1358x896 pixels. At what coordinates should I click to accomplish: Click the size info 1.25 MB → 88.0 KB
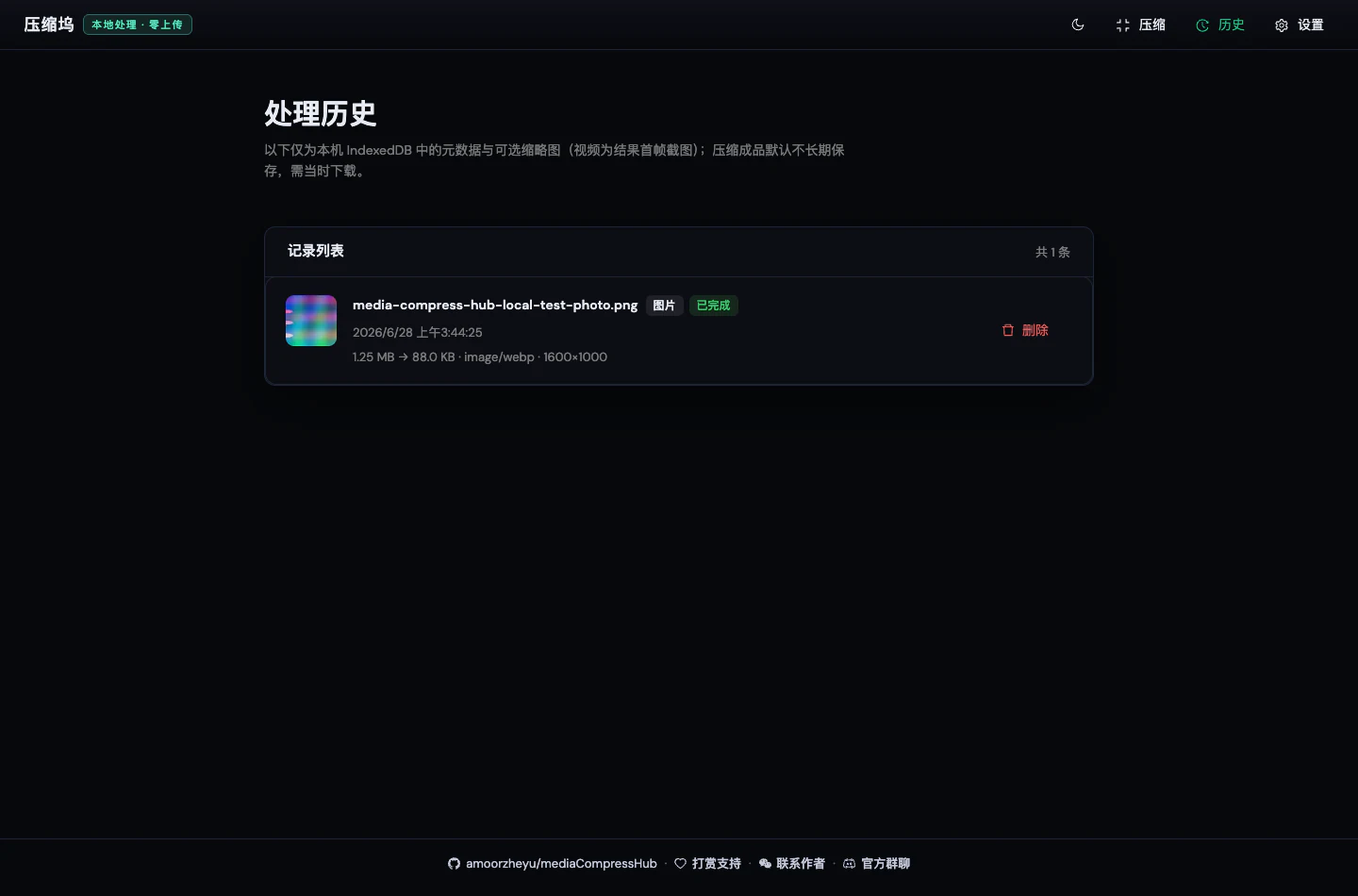(404, 357)
